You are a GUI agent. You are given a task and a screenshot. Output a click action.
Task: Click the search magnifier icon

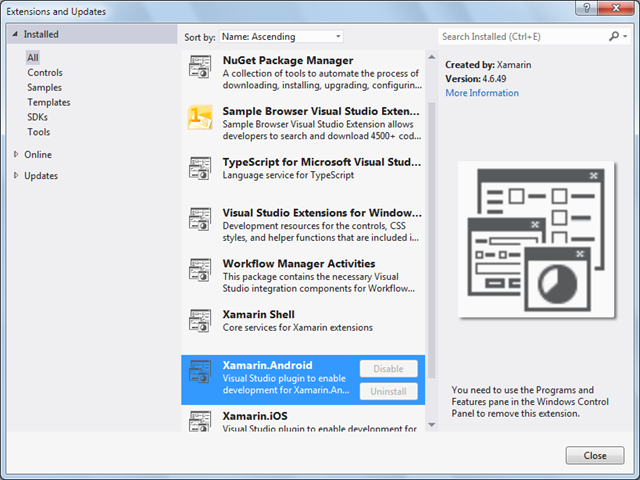click(x=613, y=36)
